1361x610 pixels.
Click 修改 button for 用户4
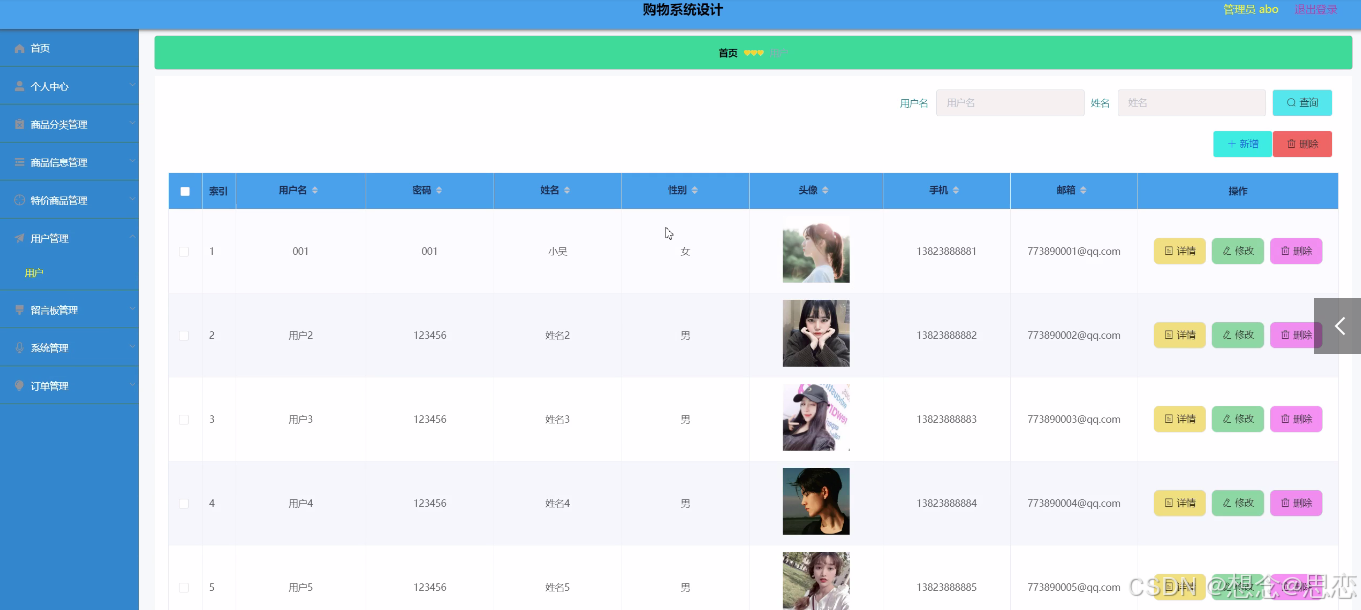pyautogui.click(x=1238, y=503)
